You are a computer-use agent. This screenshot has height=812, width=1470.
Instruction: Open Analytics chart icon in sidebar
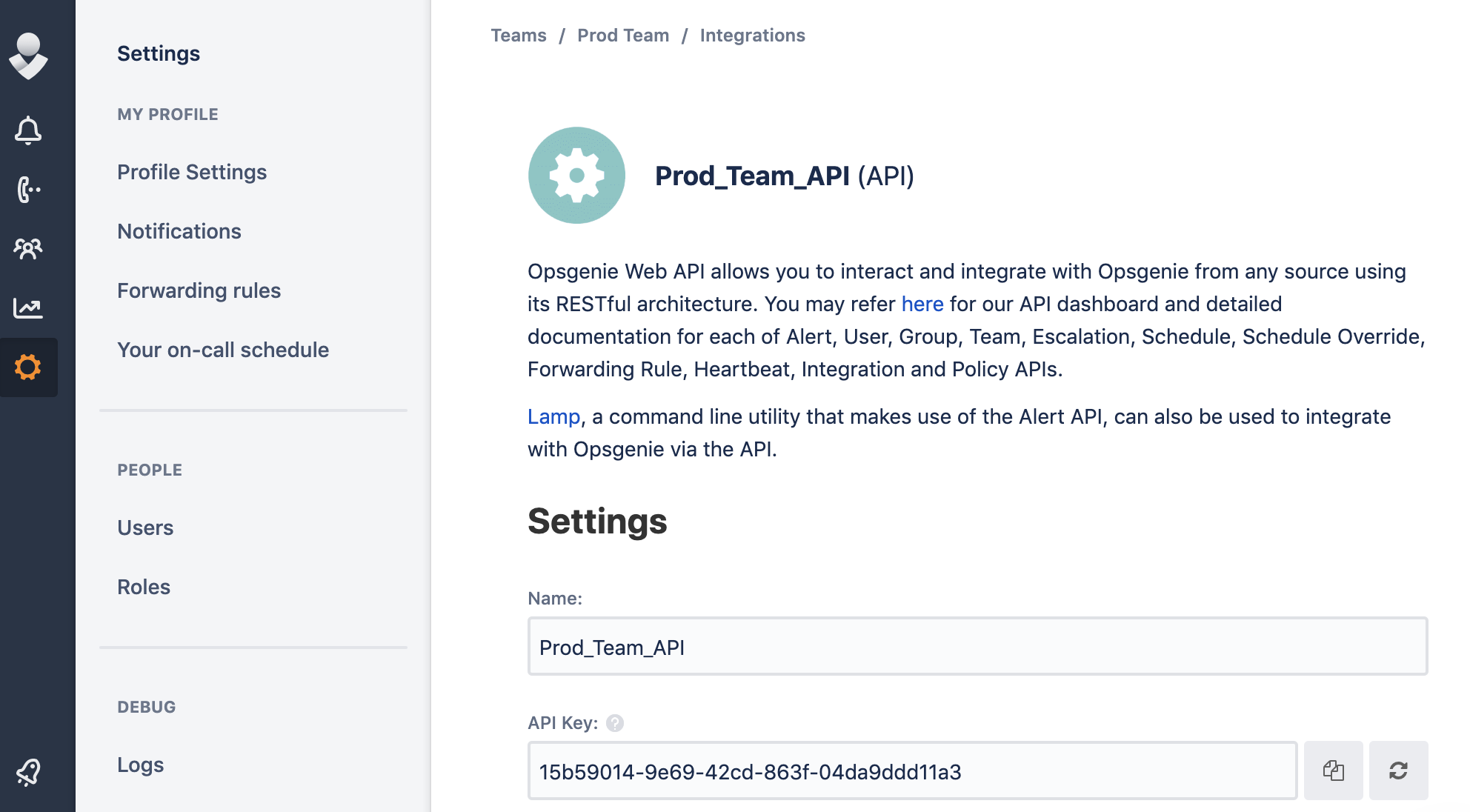coord(28,308)
